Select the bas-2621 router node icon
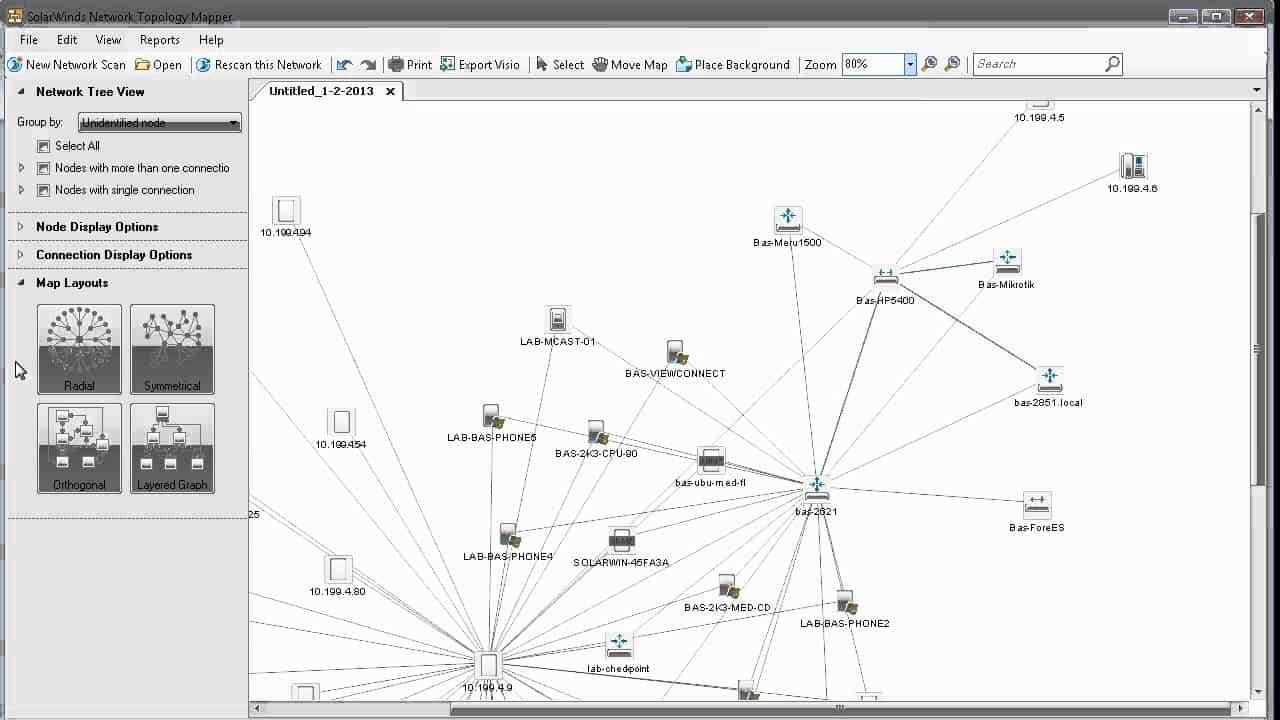 click(x=817, y=488)
